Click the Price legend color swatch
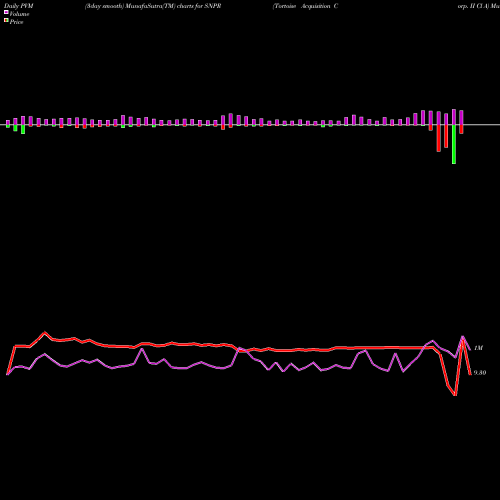Image resolution: width=500 pixels, height=500 pixels. tap(6, 21)
